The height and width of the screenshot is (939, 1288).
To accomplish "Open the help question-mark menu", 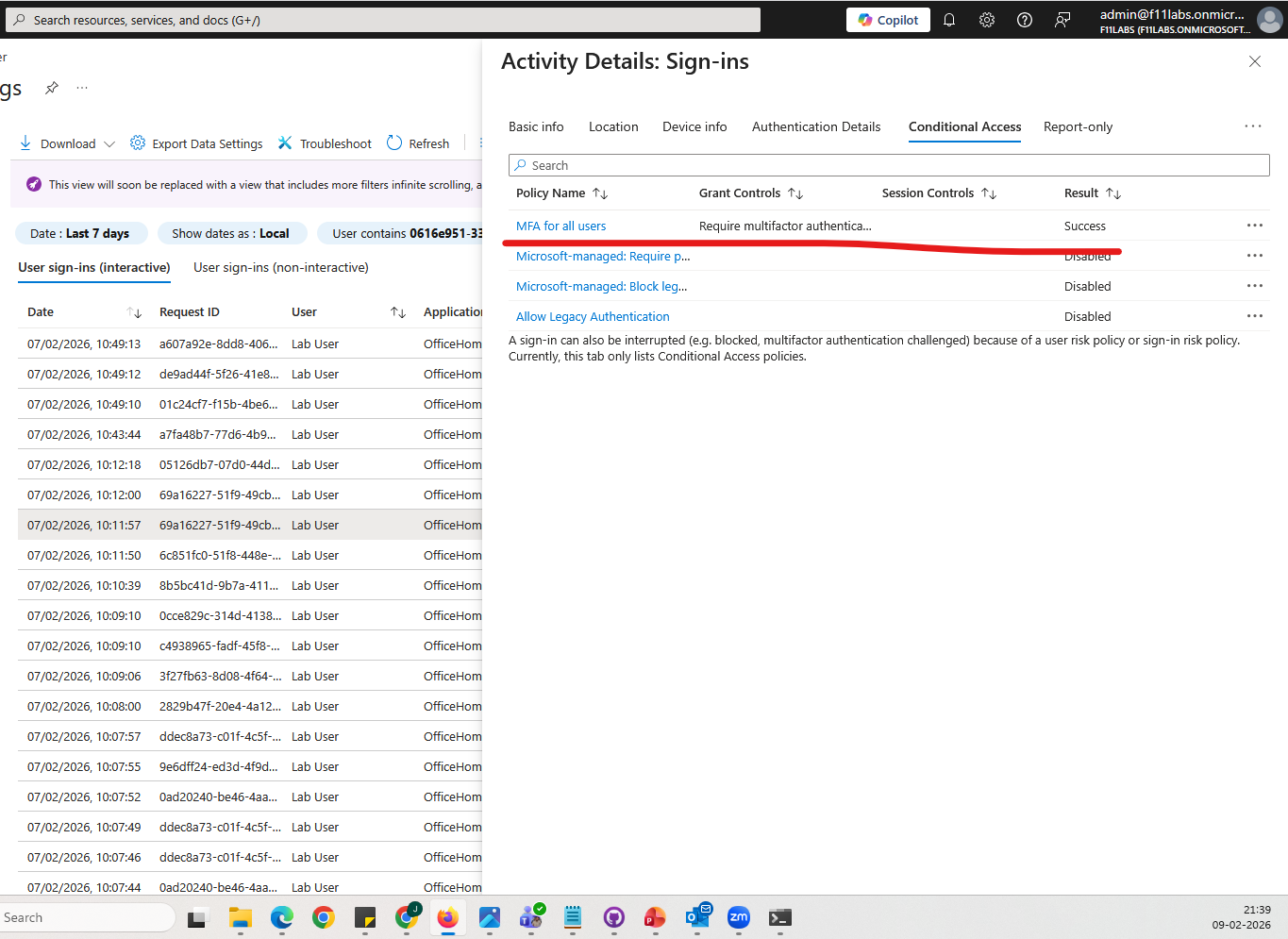I will click(x=1025, y=19).
